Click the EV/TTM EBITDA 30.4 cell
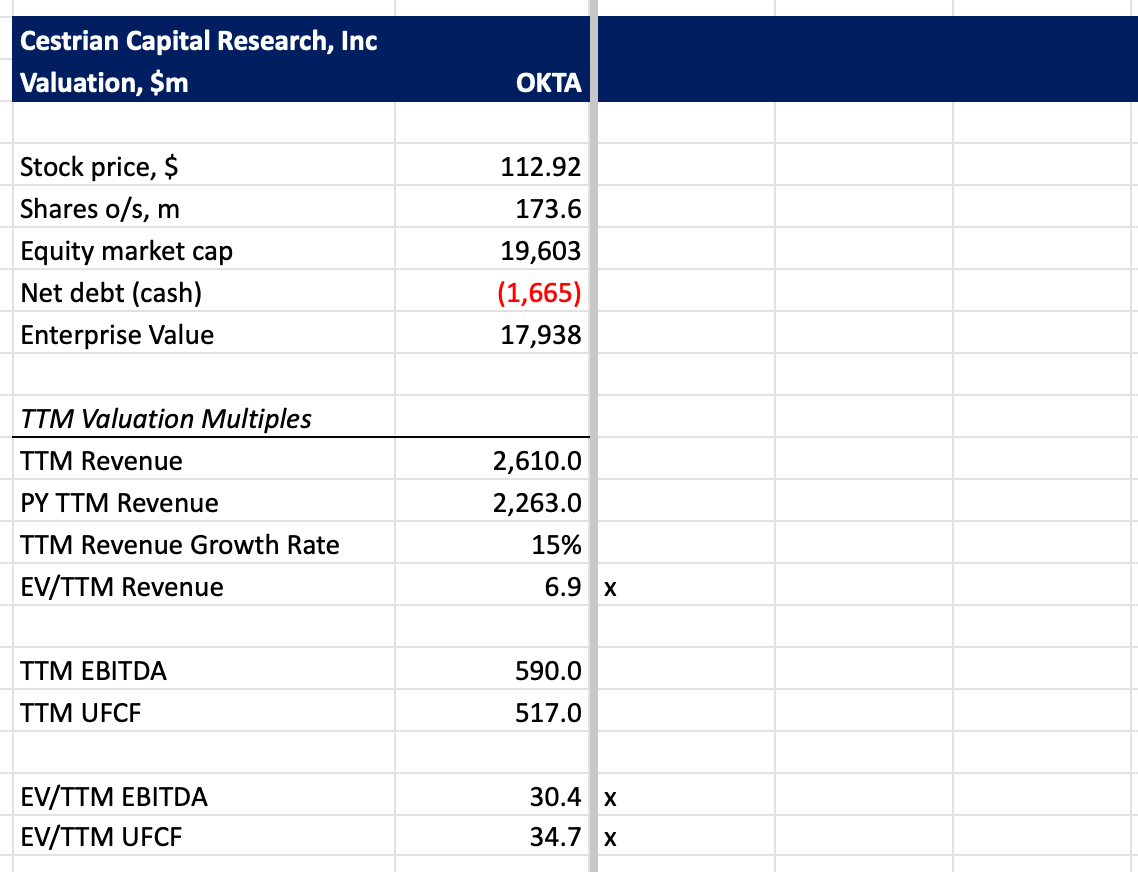The width and height of the screenshot is (1138, 872). pyautogui.click(x=492, y=796)
